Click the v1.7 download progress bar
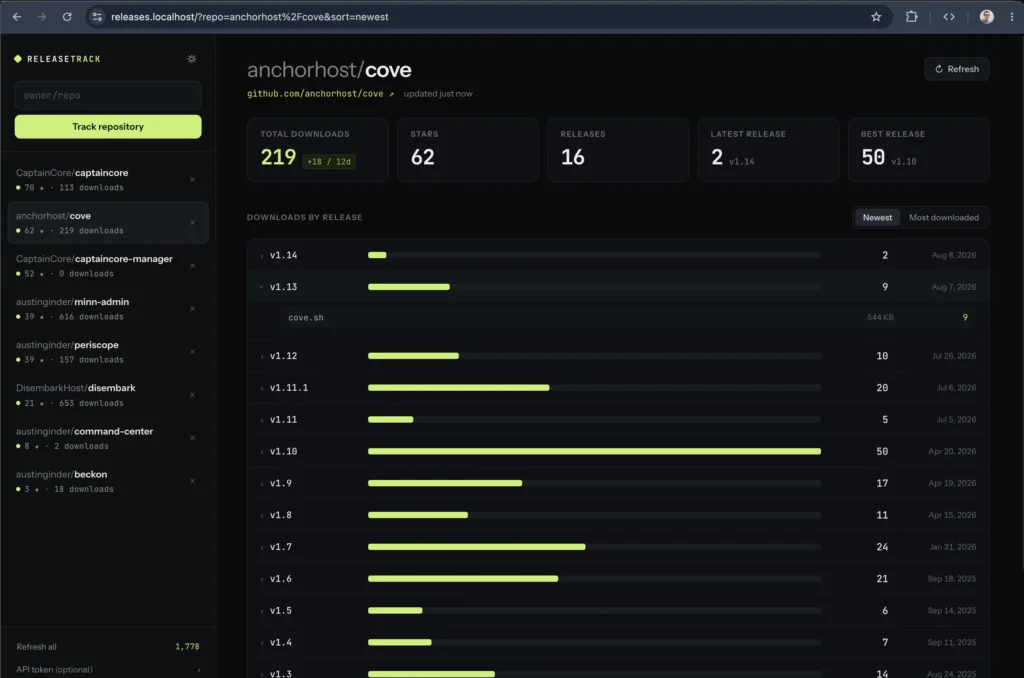This screenshot has height=678, width=1024. pyautogui.click(x=594, y=547)
